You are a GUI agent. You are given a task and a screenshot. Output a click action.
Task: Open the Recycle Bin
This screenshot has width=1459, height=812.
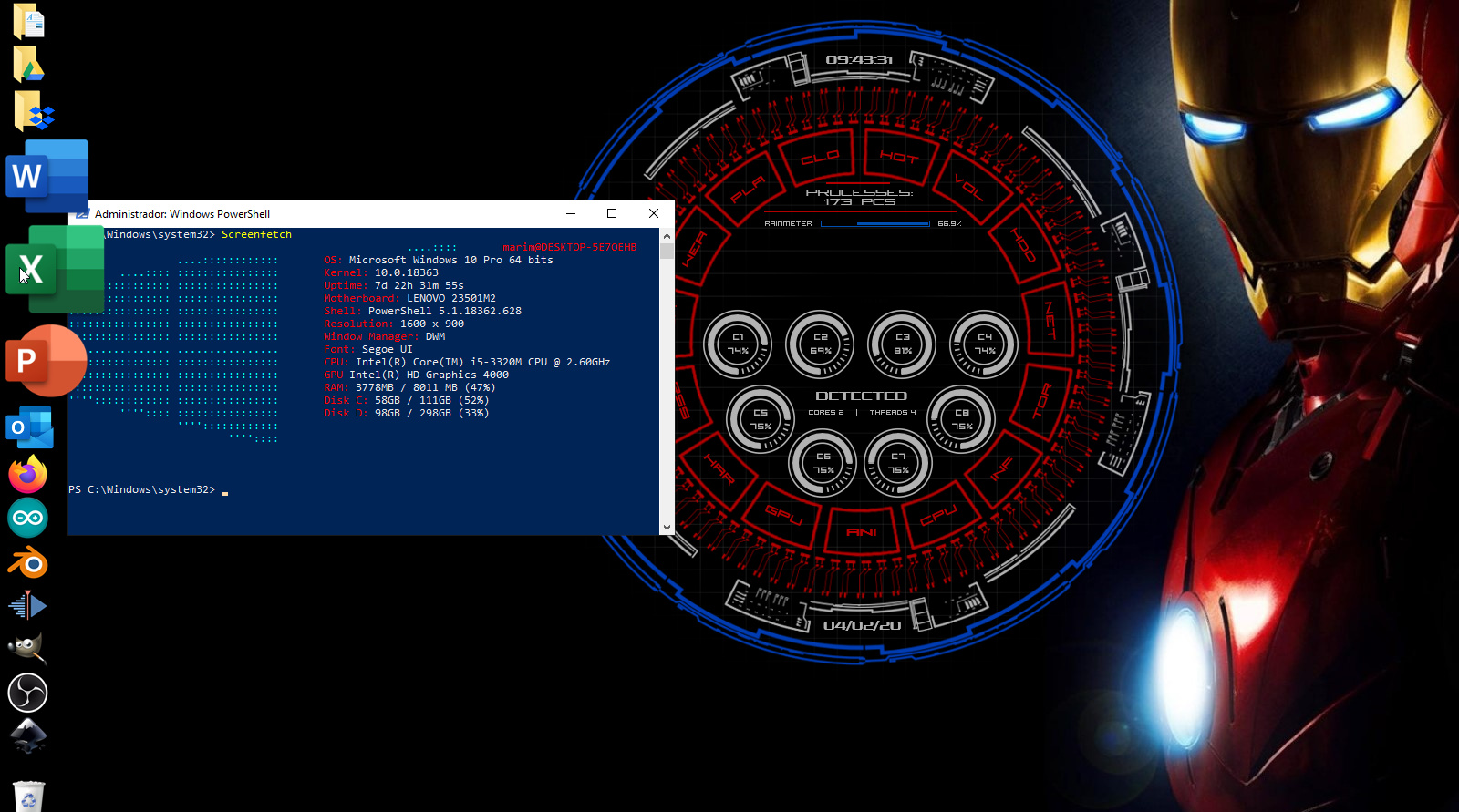coord(28,797)
